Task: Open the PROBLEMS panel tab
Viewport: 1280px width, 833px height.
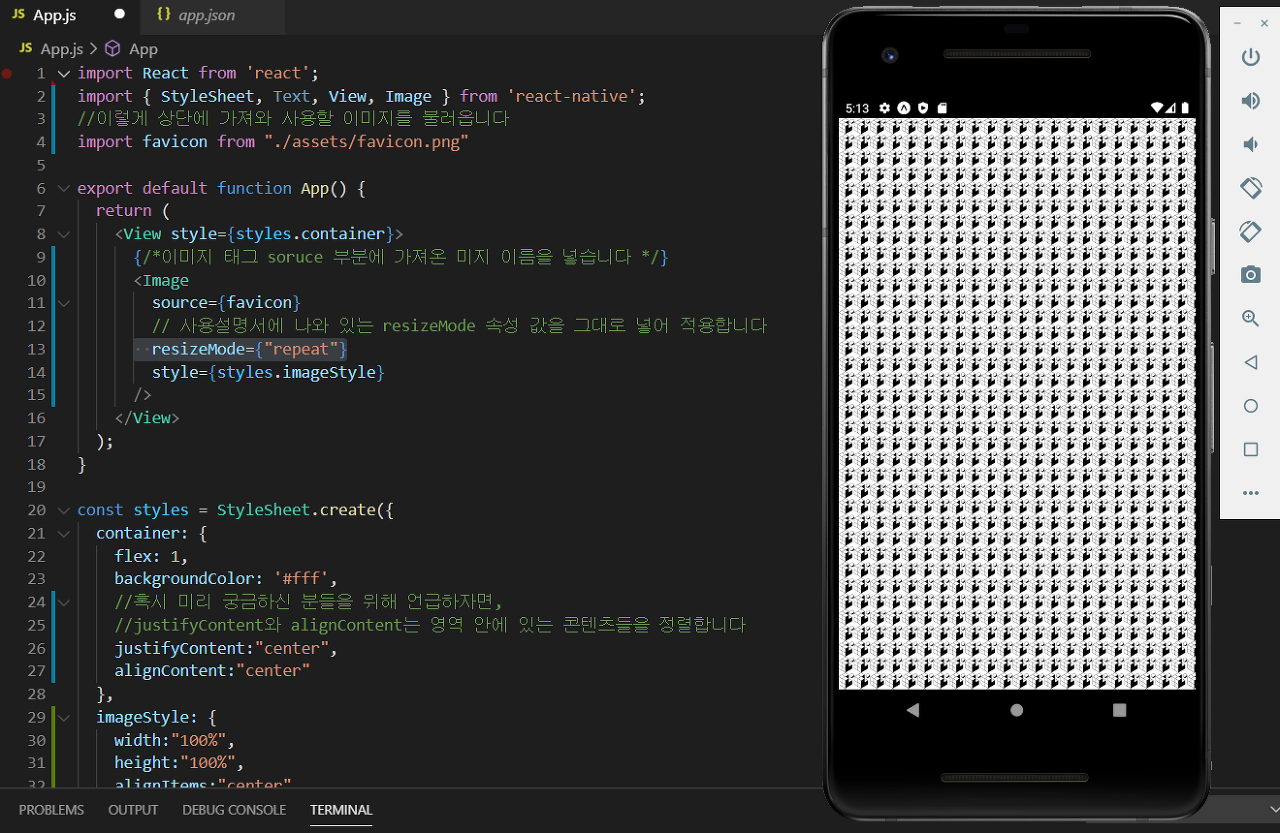Action: 52,810
